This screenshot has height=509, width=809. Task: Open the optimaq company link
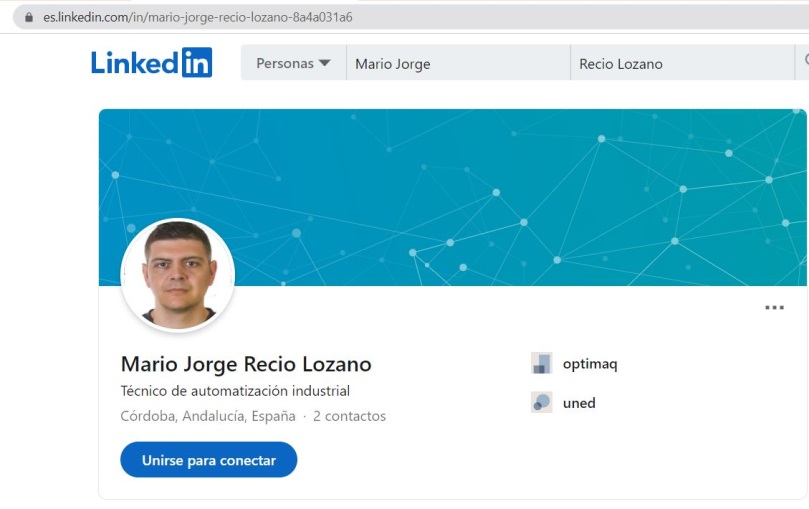coord(590,364)
